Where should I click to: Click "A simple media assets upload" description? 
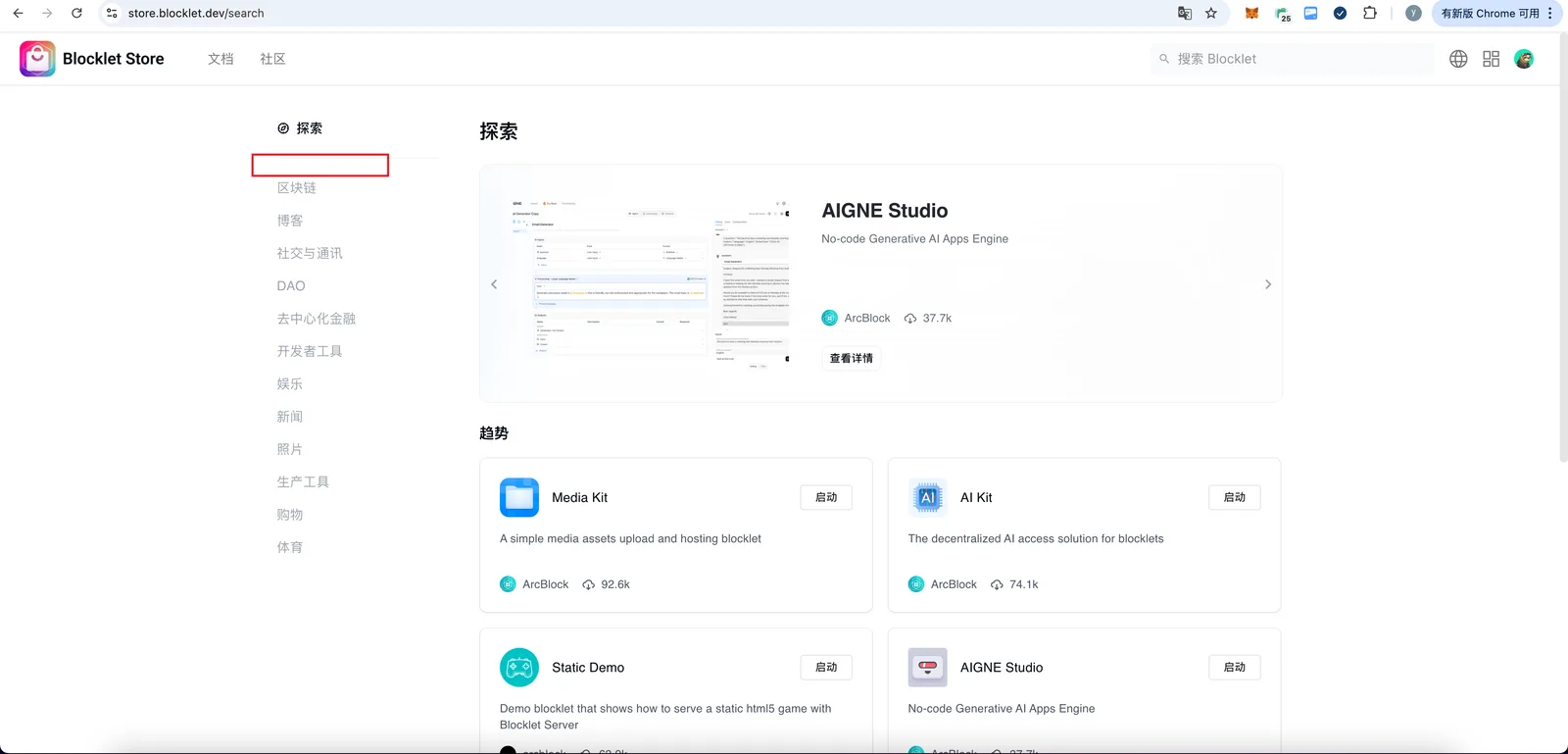click(x=630, y=539)
